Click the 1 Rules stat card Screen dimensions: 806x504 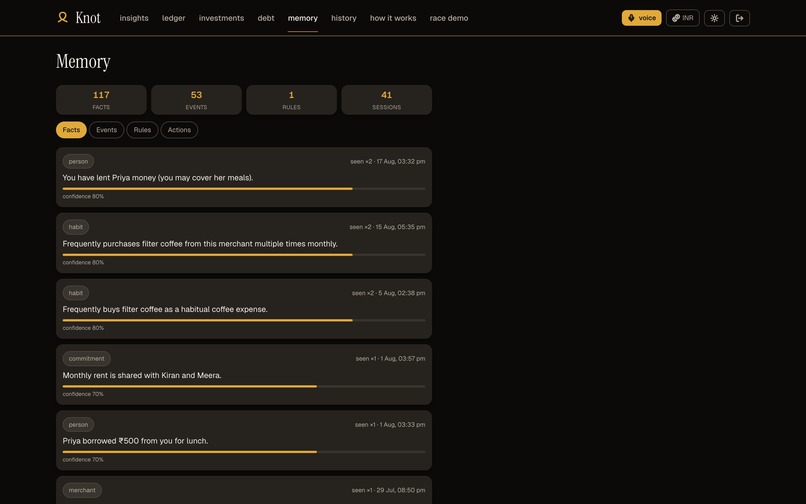(x=291, y=100)
